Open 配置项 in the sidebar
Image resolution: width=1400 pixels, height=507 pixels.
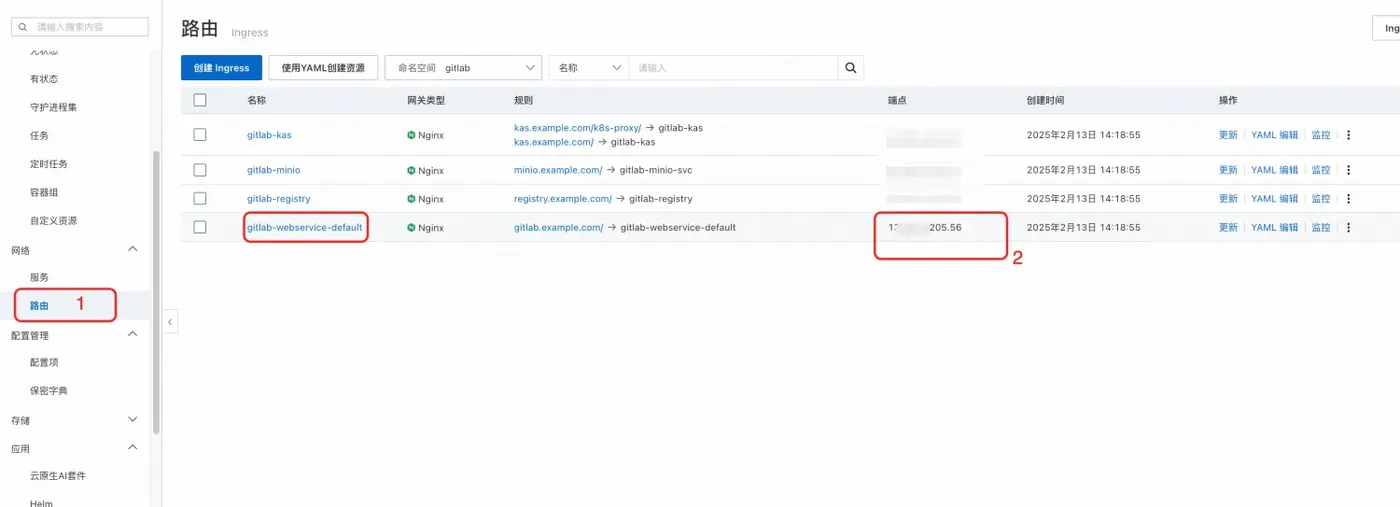click(x=44, y=362)
